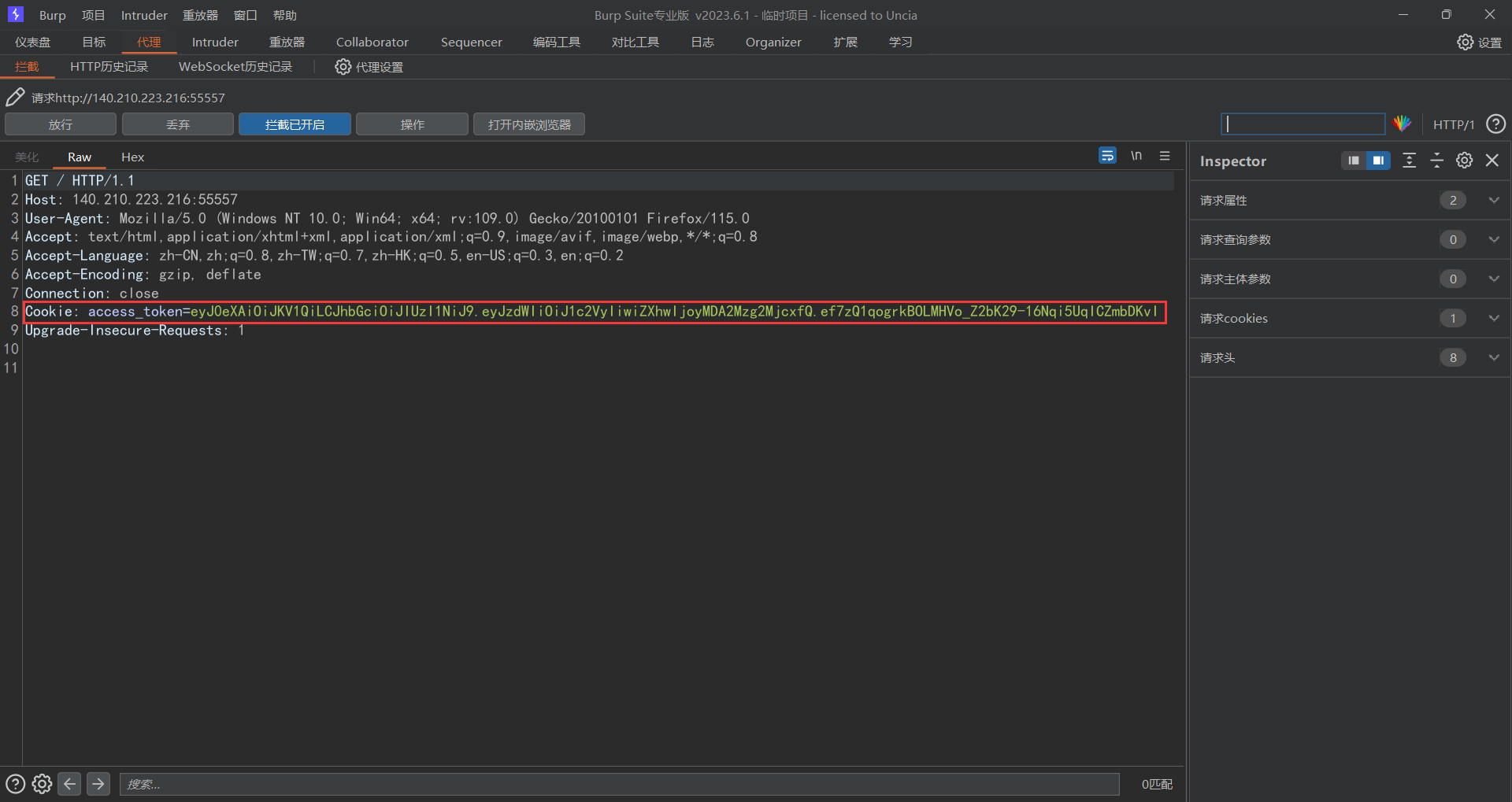The image size is (1512, 802).
Task: Open the proxy settings gear icon
Action: (x=343, y=67)
